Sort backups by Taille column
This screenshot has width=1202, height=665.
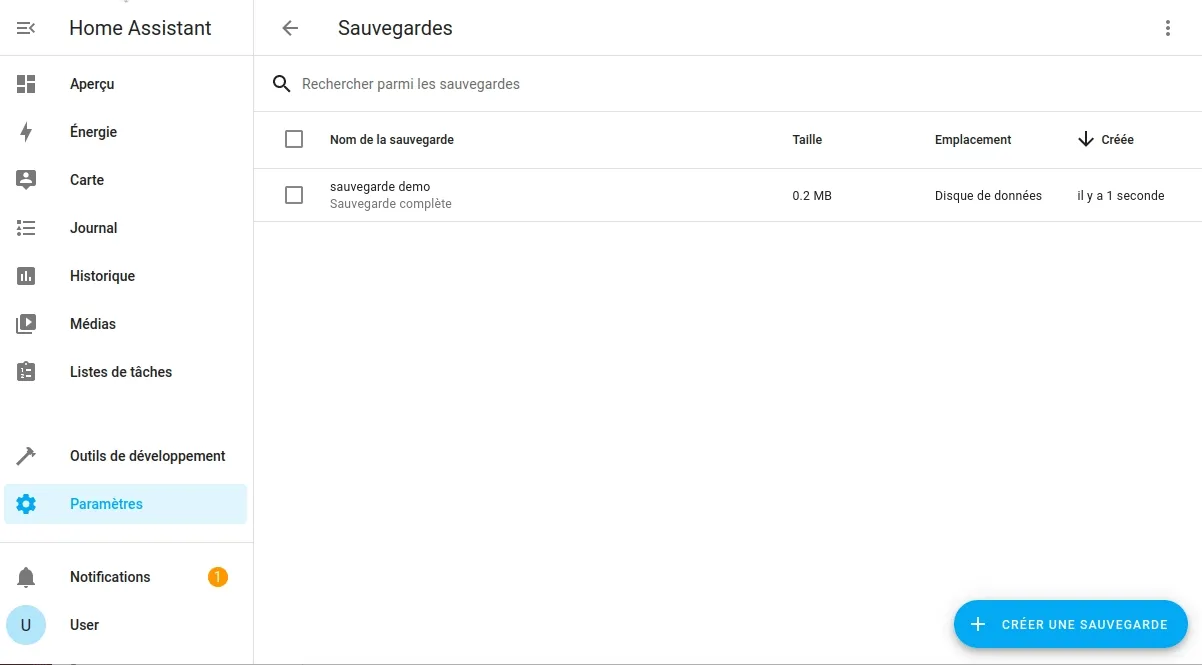coord(807,139)
